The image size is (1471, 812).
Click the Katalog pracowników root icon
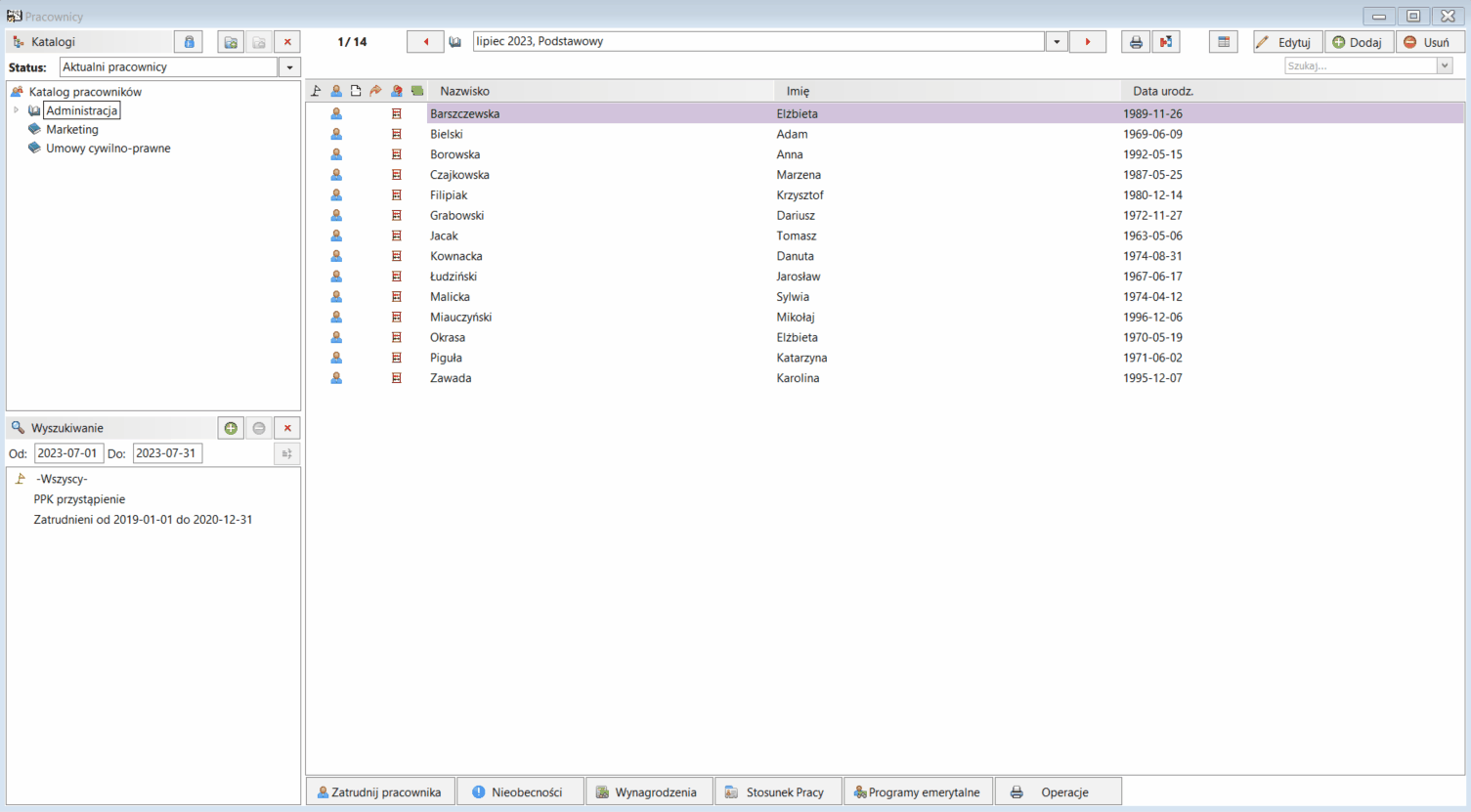pos(17,92)
